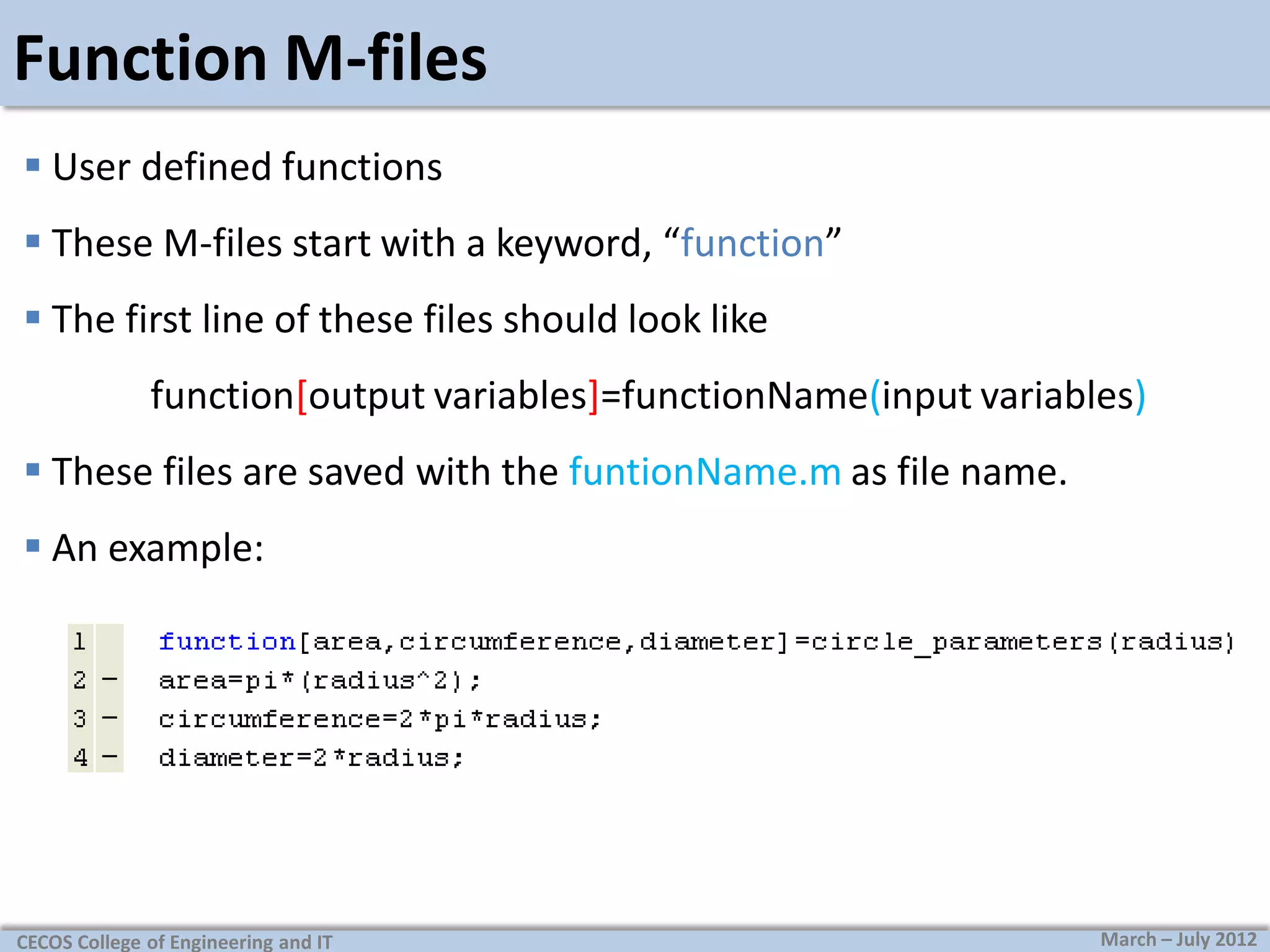
Task: Click the blue word 'function' in quotes
Action: pos(752,242)
